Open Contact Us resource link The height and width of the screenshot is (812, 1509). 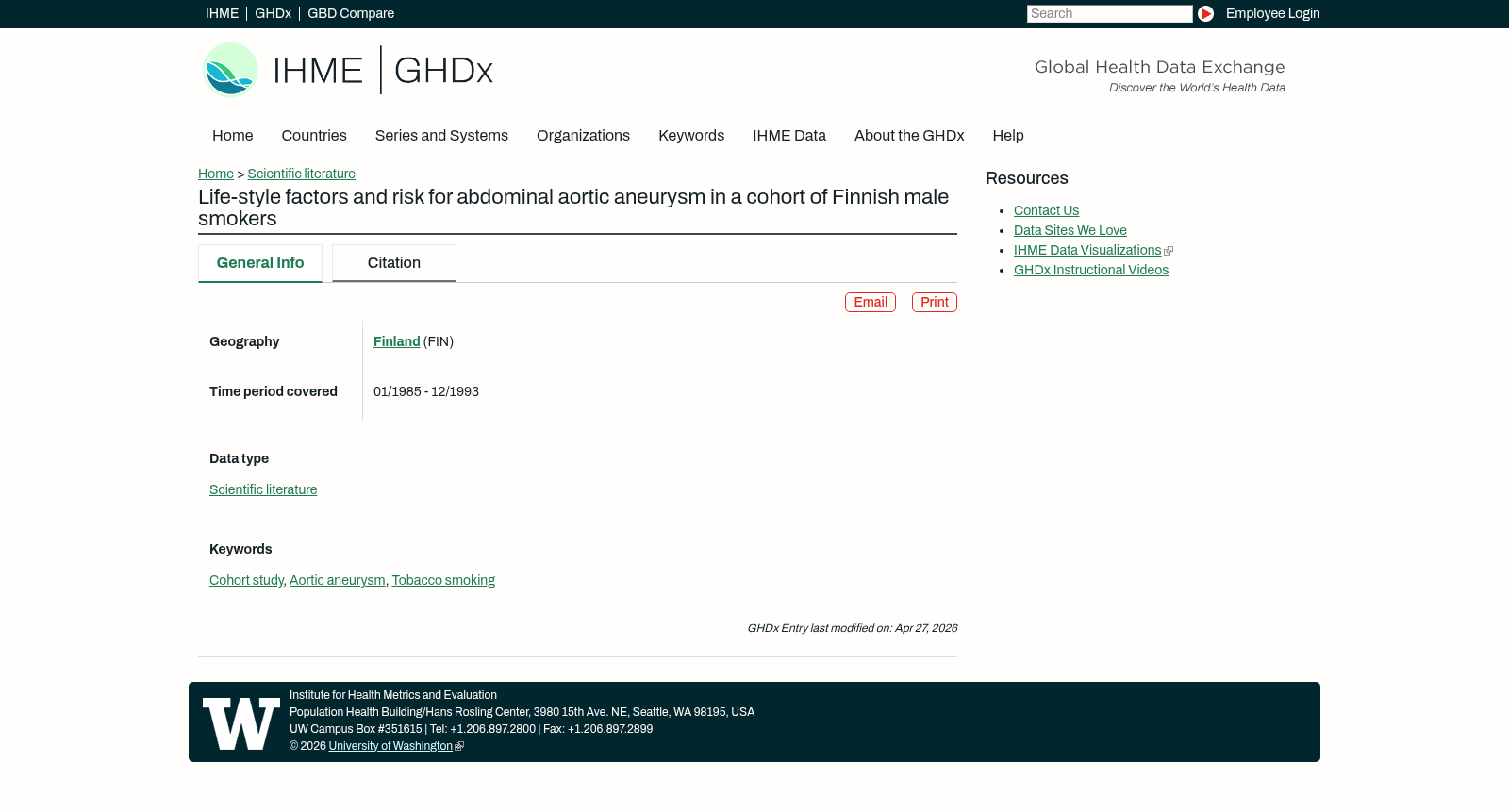1046,210
